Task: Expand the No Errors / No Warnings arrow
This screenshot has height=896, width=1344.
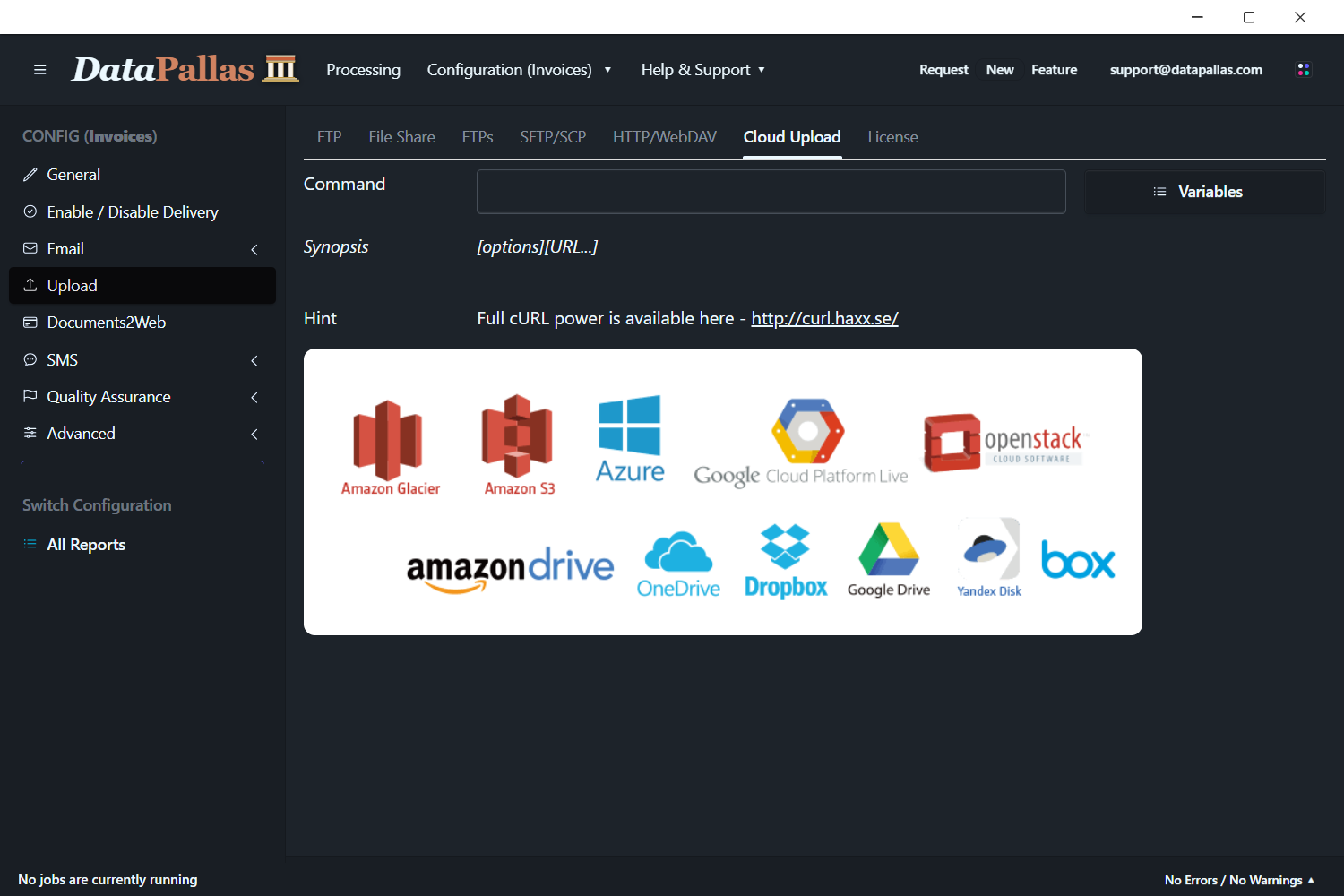Action: coord(1311,880)
